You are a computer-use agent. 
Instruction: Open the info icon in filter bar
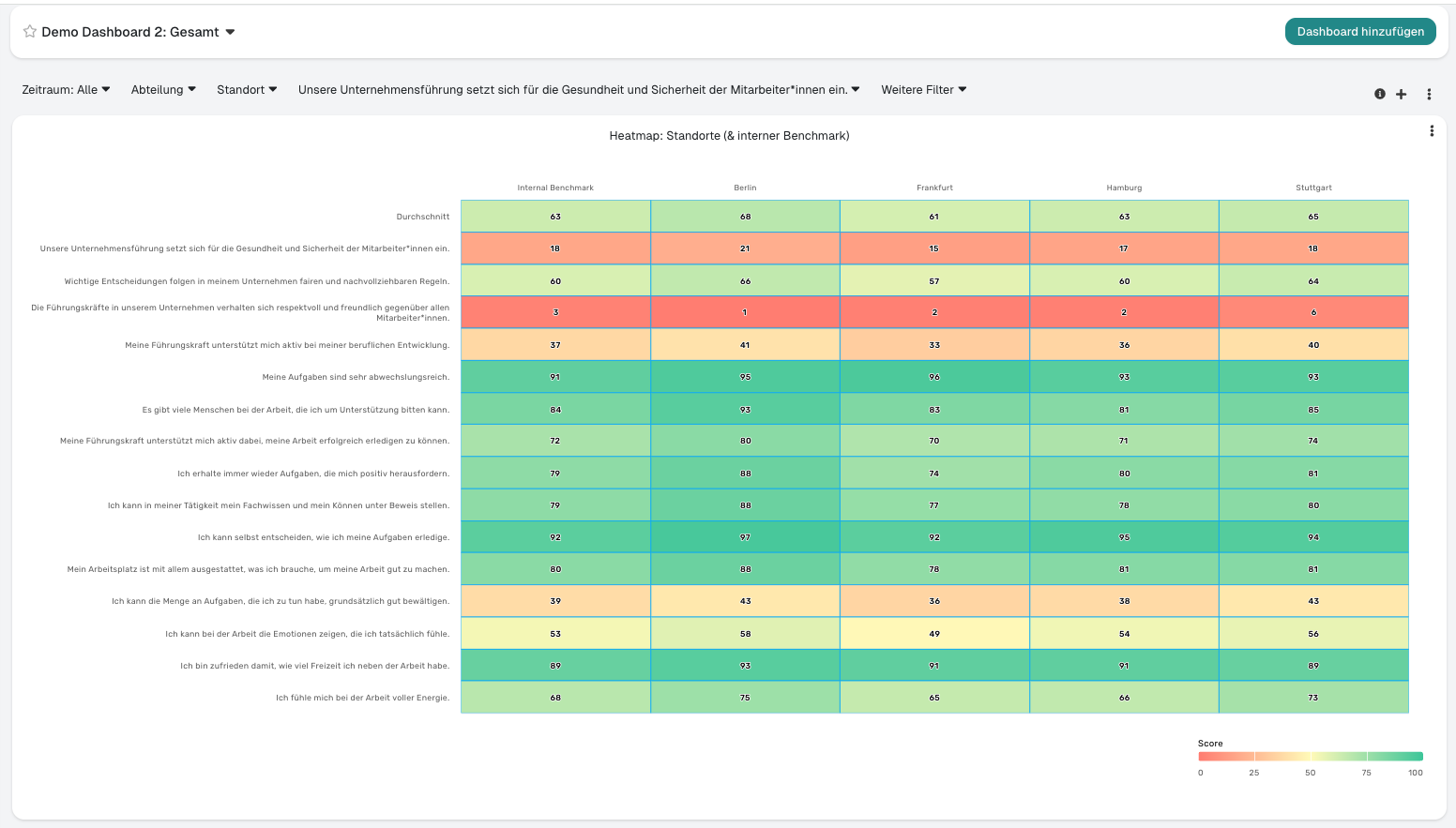(x=1380, y=94)
